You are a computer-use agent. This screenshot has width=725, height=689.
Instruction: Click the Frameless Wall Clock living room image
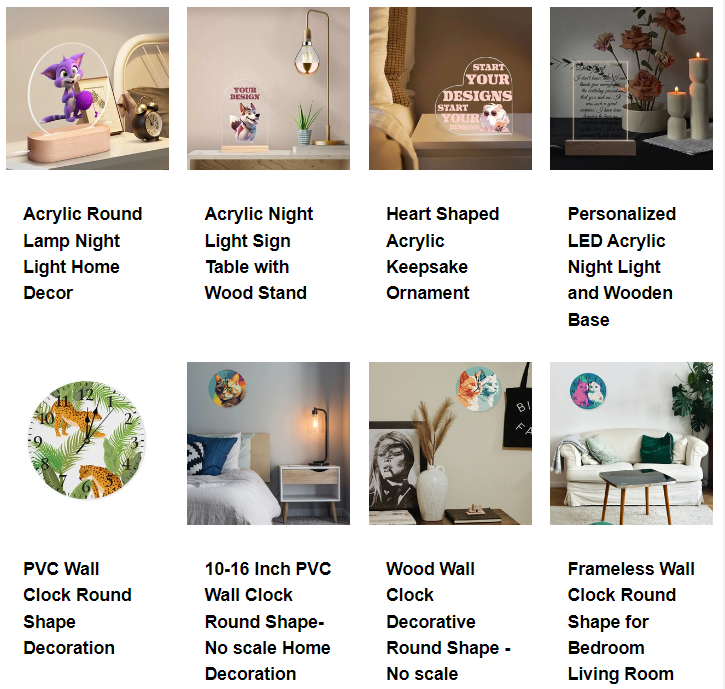(631, 443)
